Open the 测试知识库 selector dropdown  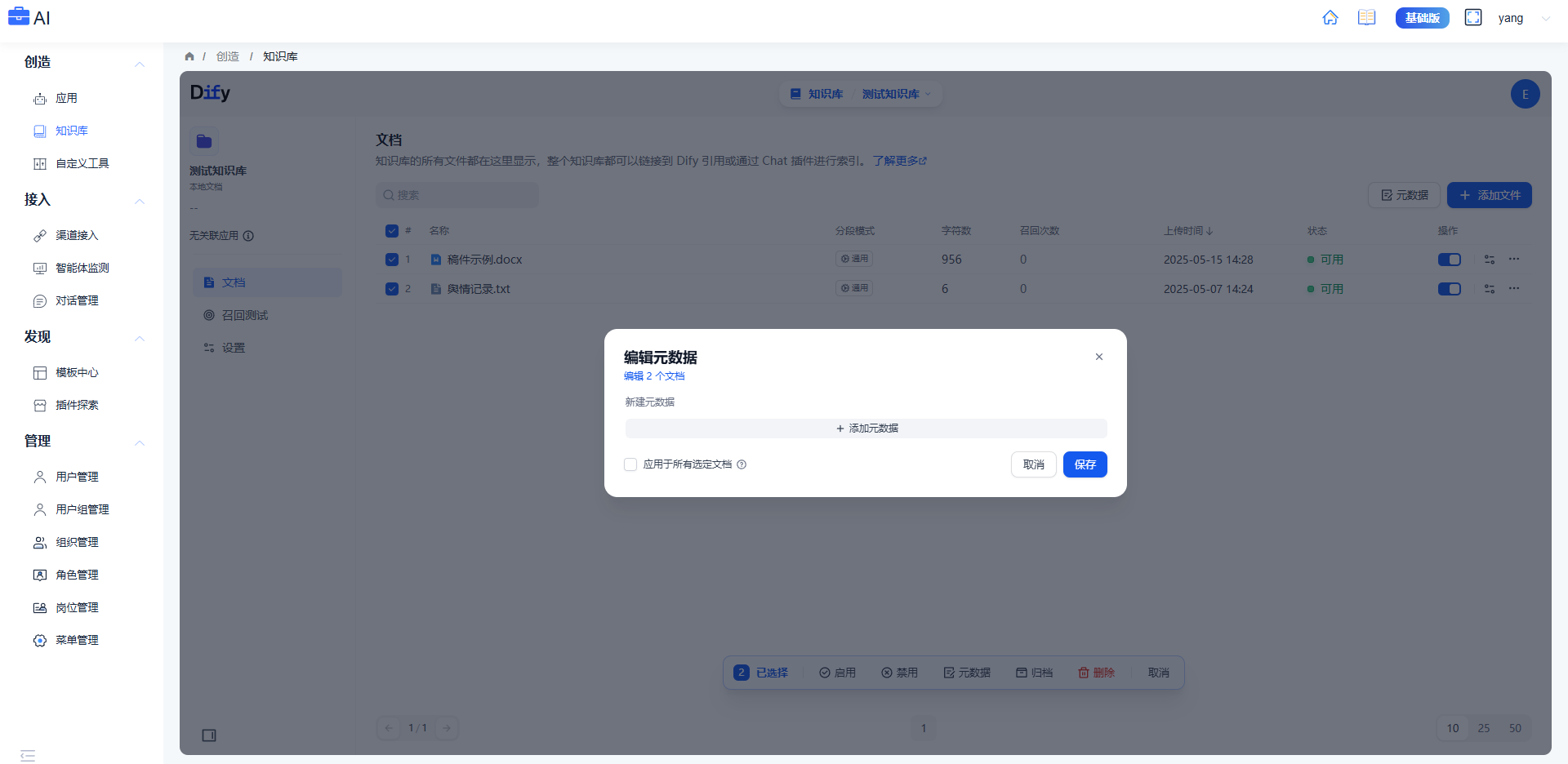897,94
